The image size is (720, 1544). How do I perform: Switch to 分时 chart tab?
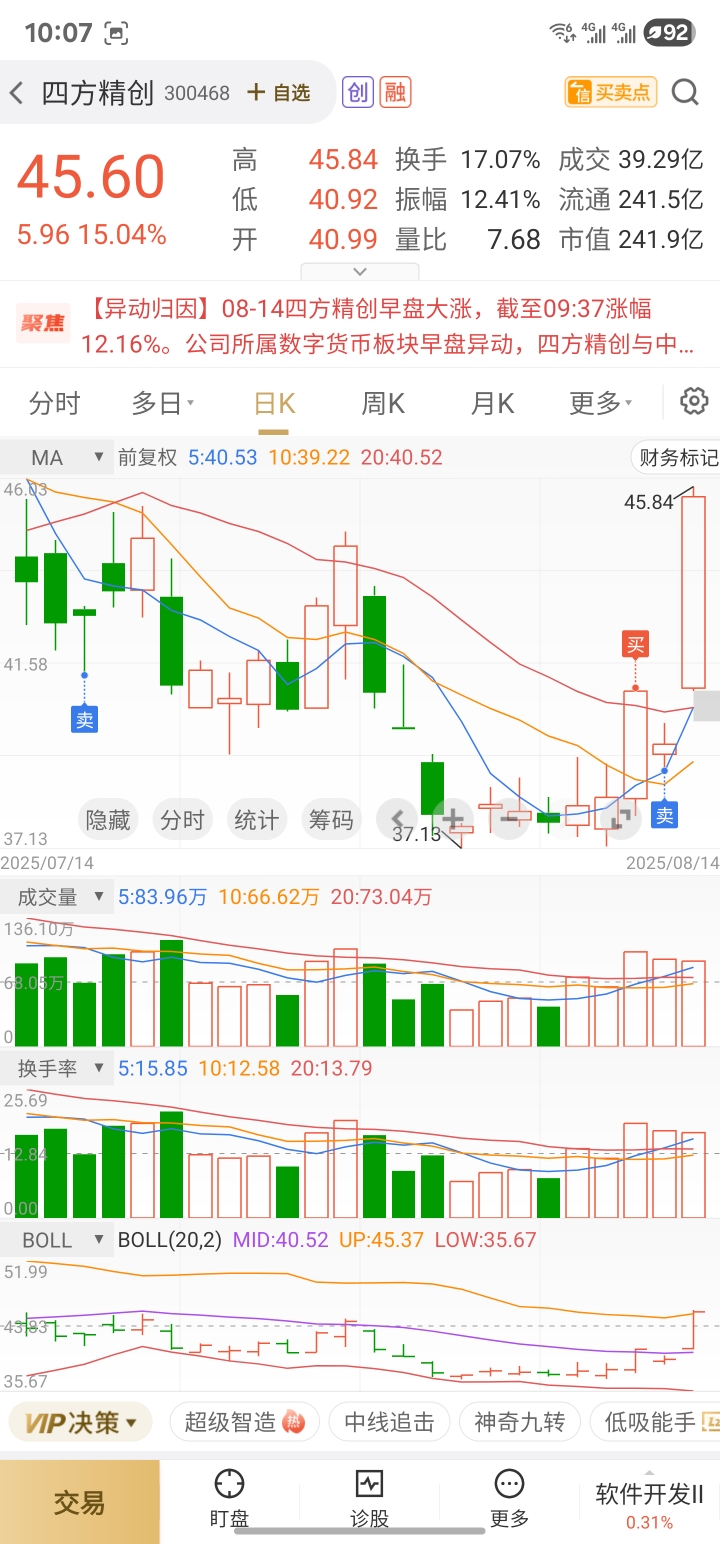point(54,403)
